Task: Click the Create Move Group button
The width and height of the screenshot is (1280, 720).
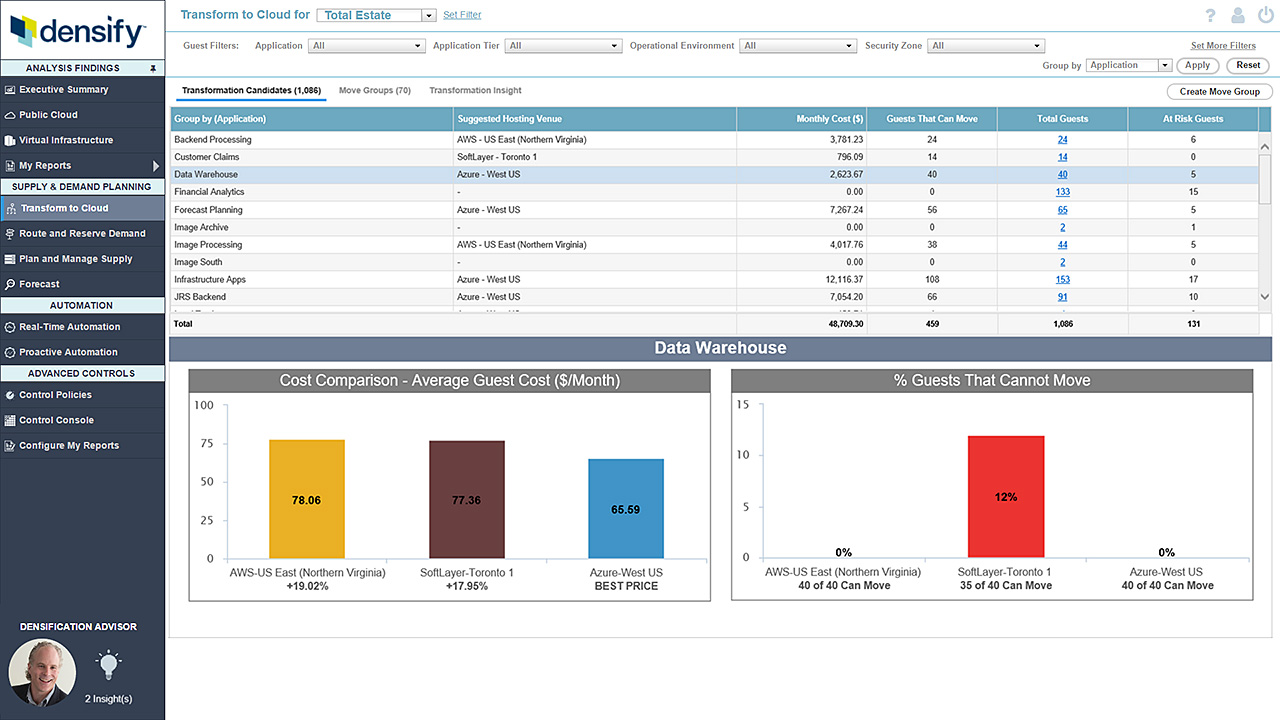Action: (x=1220, y=91)
